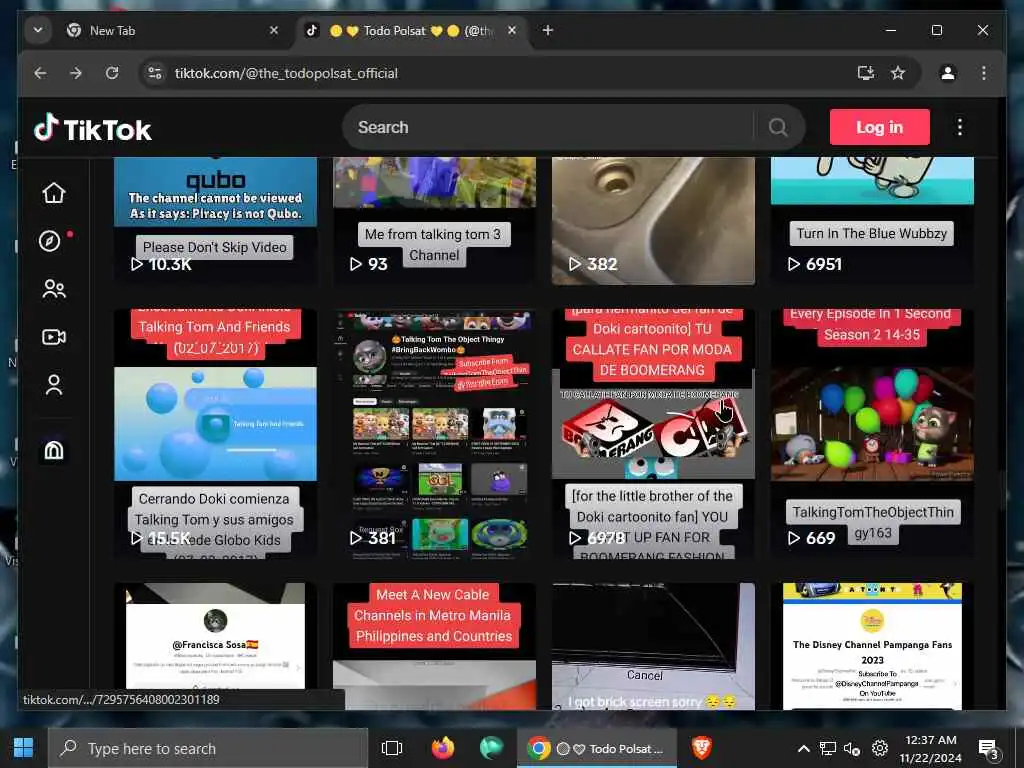The image size is (1024, 768).
Task: Open 'Me from talking tom 3 Channel' video
Action: pyautogui.click(x=434, y=219)
